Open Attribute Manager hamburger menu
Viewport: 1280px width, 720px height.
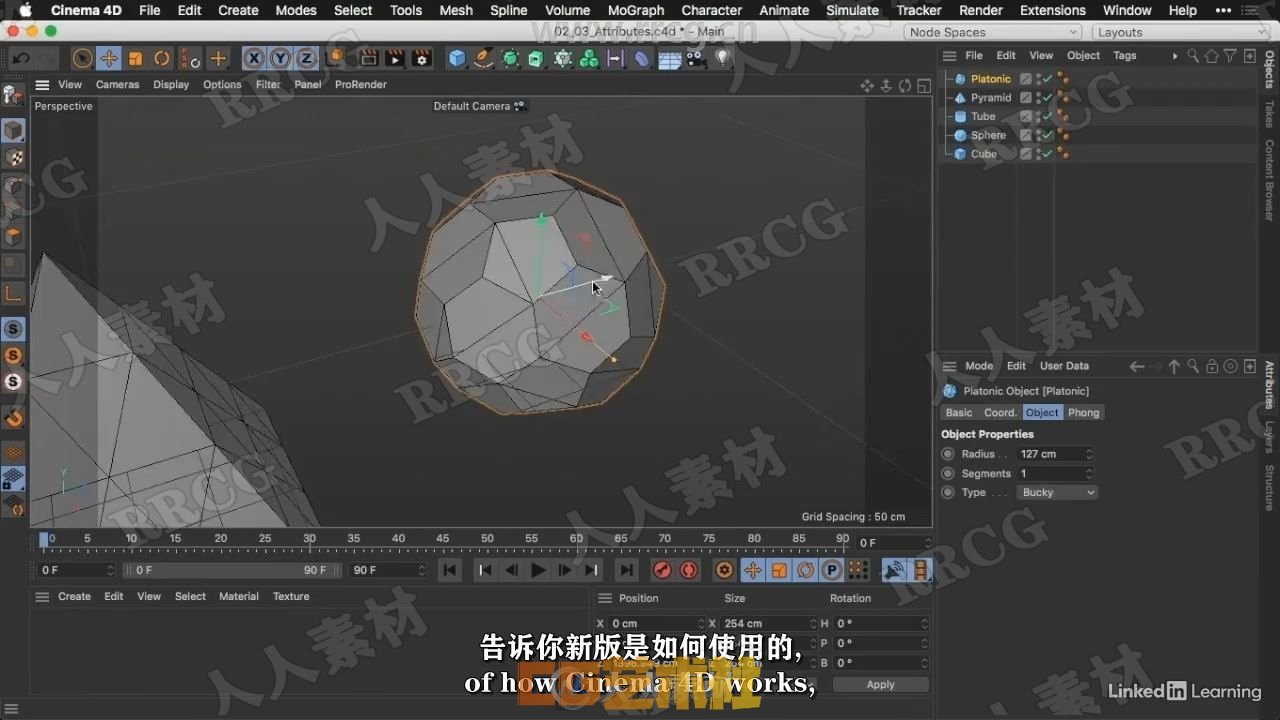point(950,366)
